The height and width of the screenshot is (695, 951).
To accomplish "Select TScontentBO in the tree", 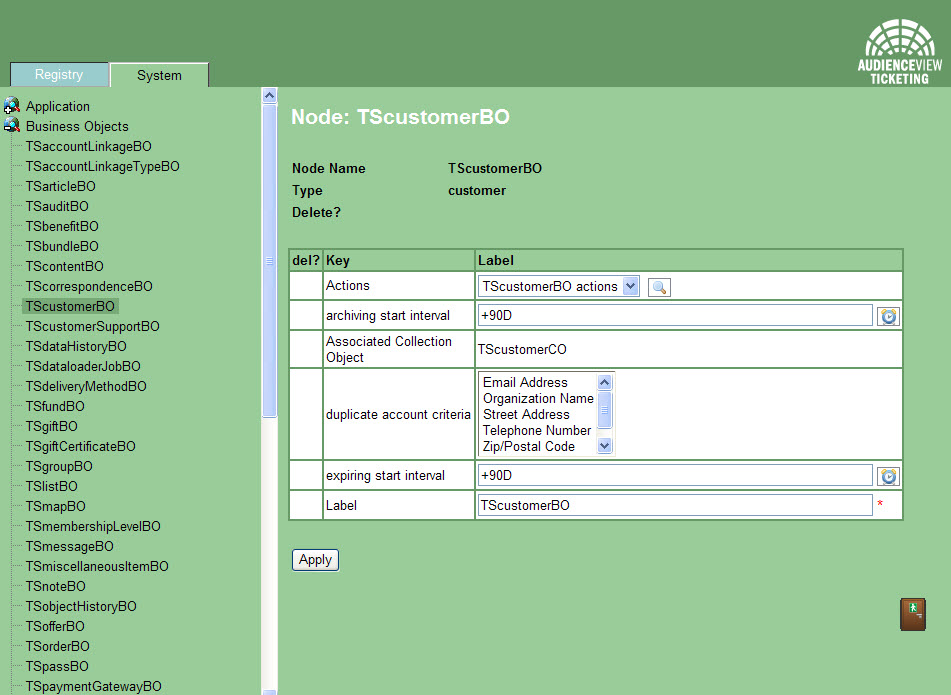I will point(64,266).
